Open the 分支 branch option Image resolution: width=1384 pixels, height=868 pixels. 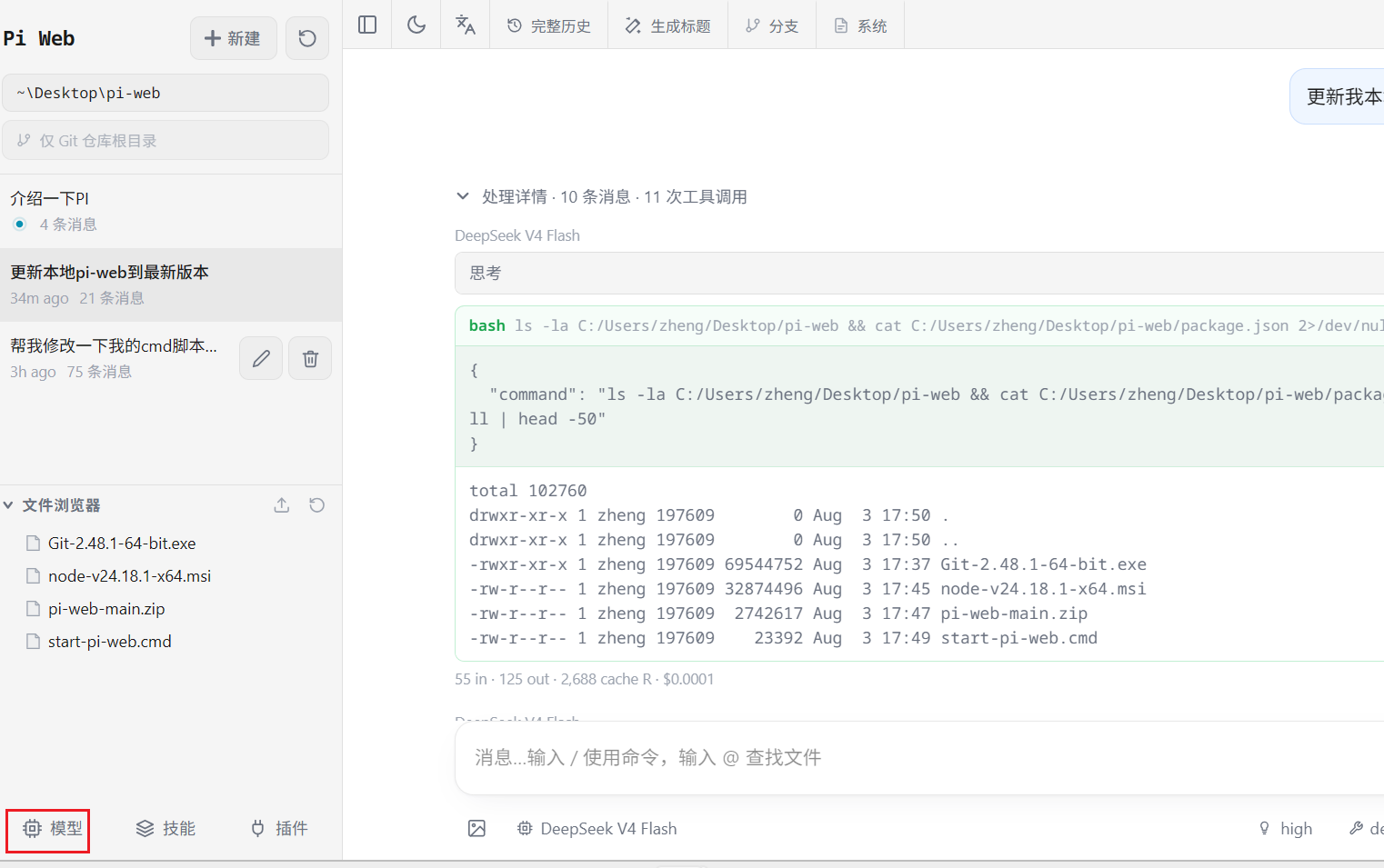(772, 25)
